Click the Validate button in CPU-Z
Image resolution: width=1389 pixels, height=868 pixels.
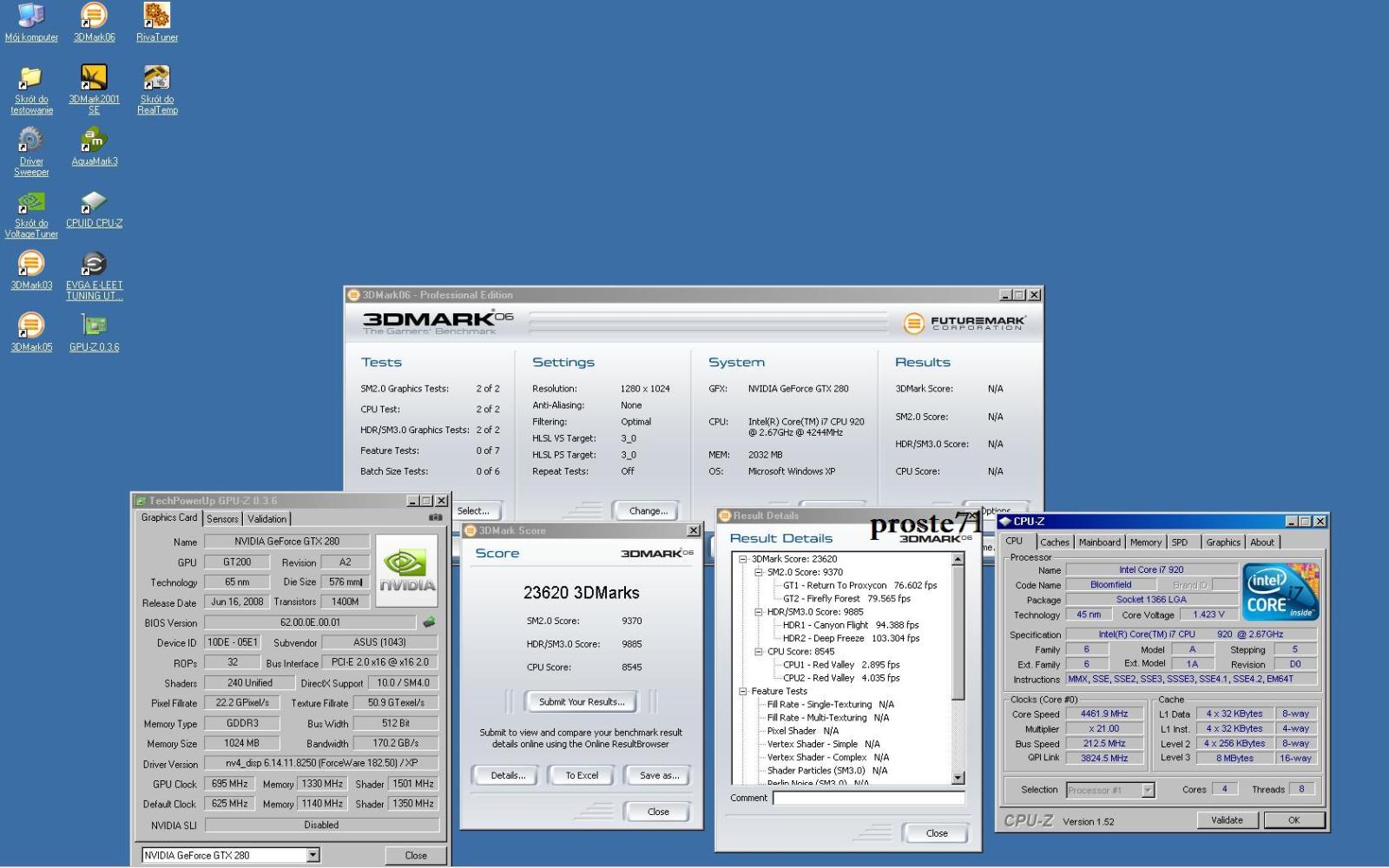(1227, 819)
